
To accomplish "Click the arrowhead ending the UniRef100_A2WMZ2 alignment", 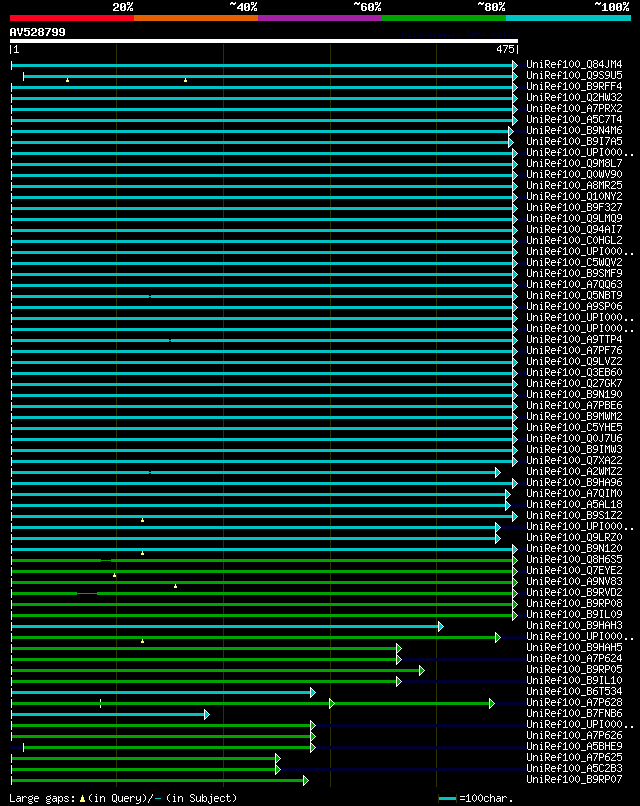I will [x=498, y=472].
